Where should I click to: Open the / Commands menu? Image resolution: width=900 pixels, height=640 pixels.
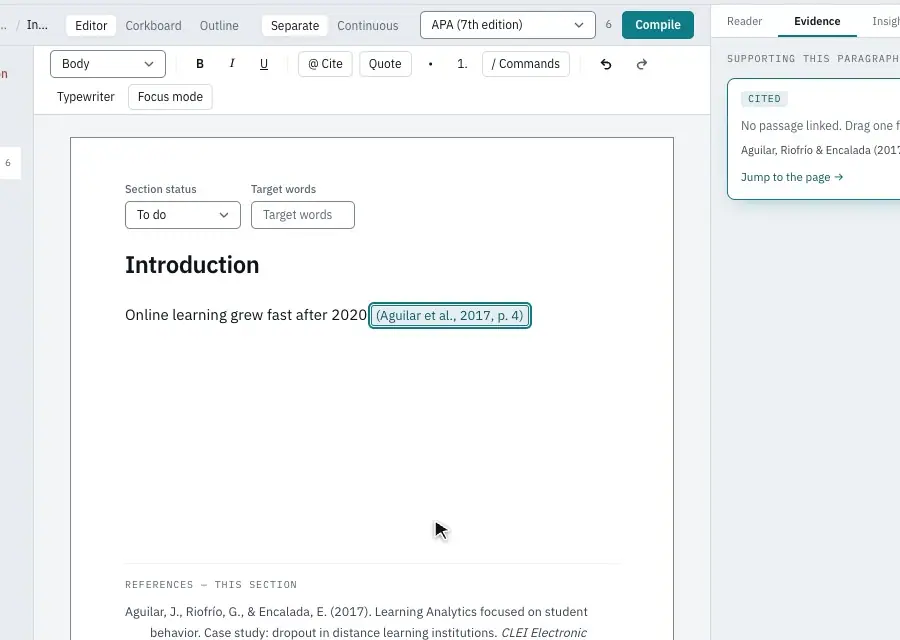[526, 64]
